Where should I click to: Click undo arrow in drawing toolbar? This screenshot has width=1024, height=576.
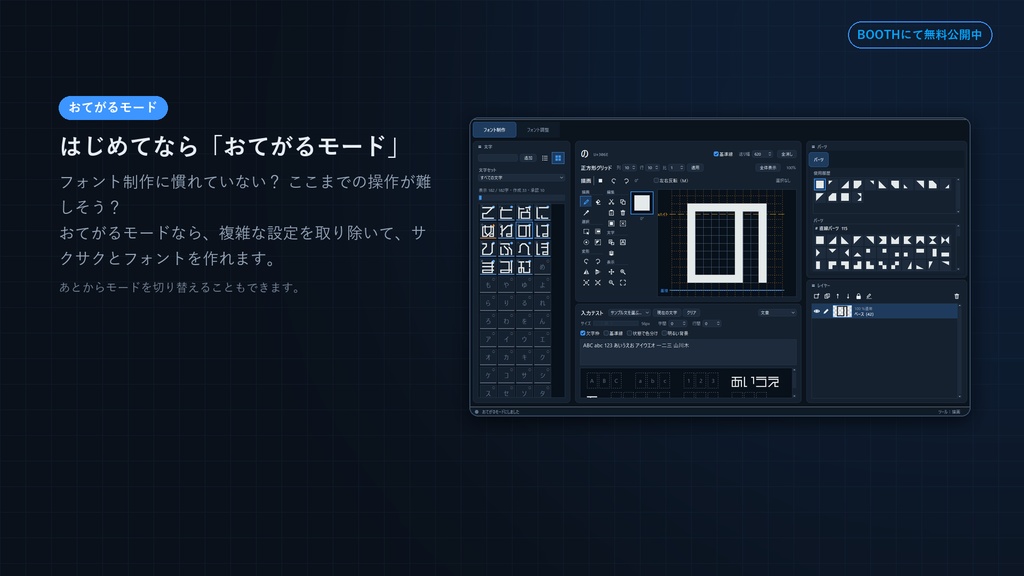tap(613, 181)
